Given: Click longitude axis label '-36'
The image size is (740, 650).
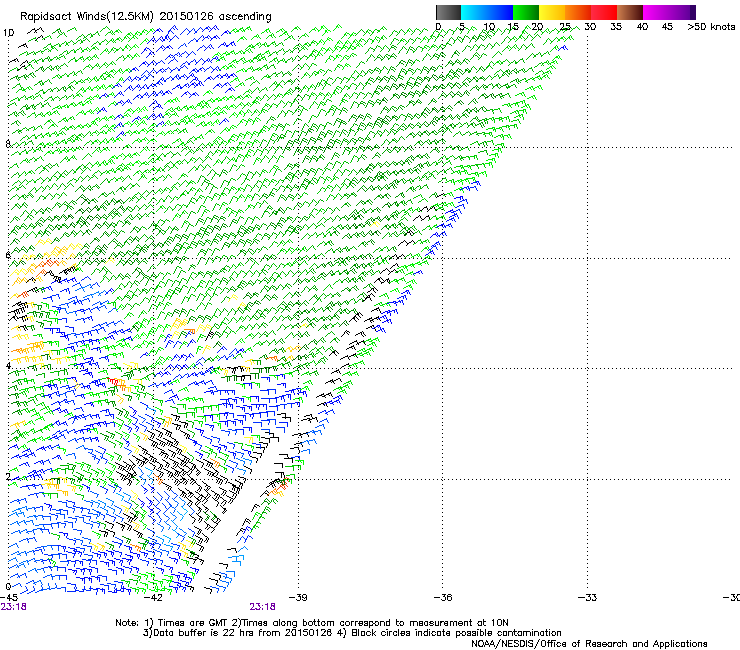Looking at the screenshot, I should [443, 598].
